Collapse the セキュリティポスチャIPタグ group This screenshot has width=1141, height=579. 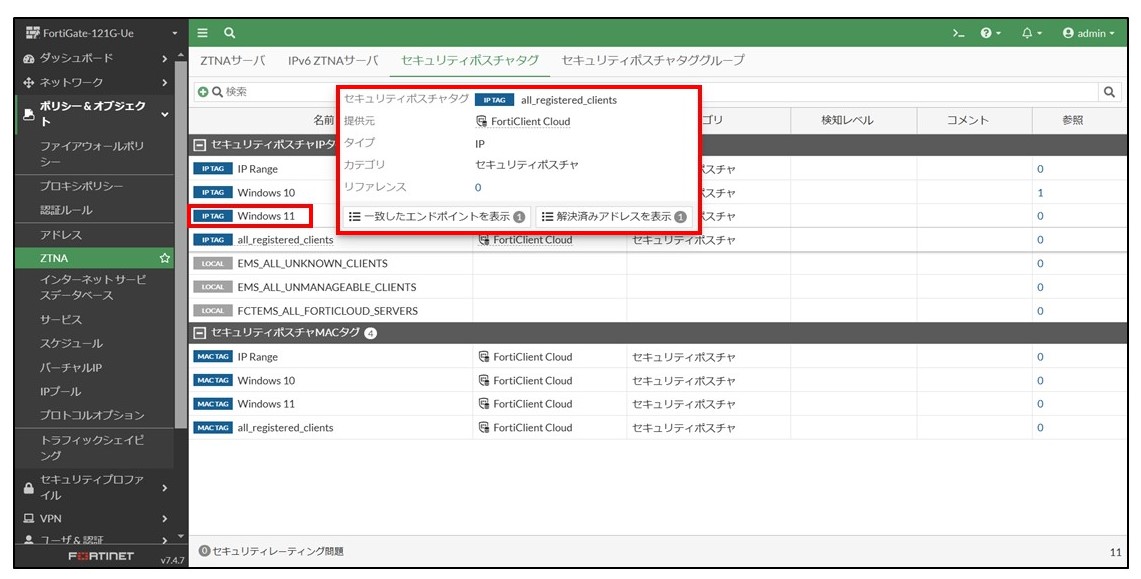200,145
